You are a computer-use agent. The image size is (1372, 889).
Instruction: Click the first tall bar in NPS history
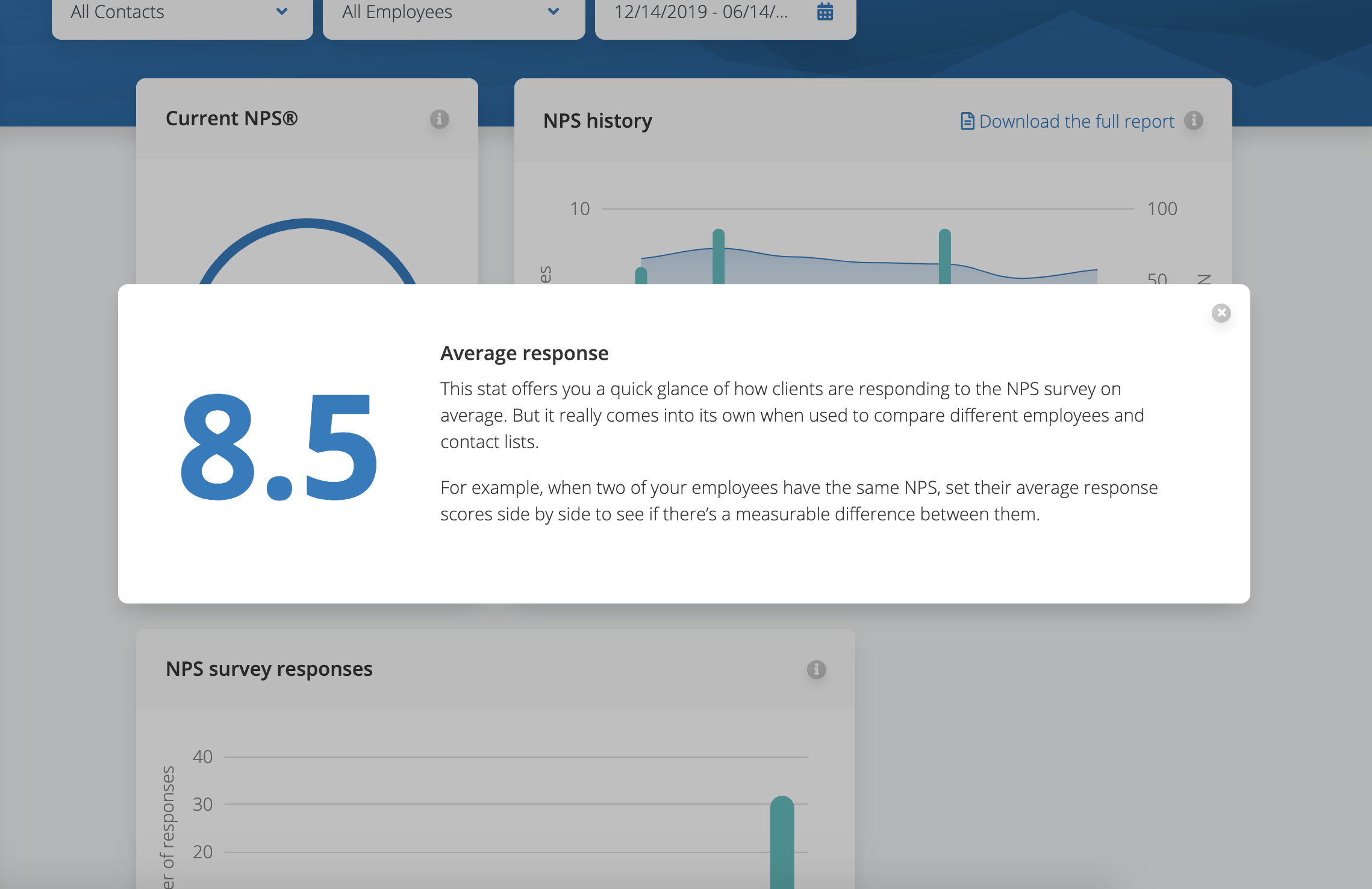718,256
